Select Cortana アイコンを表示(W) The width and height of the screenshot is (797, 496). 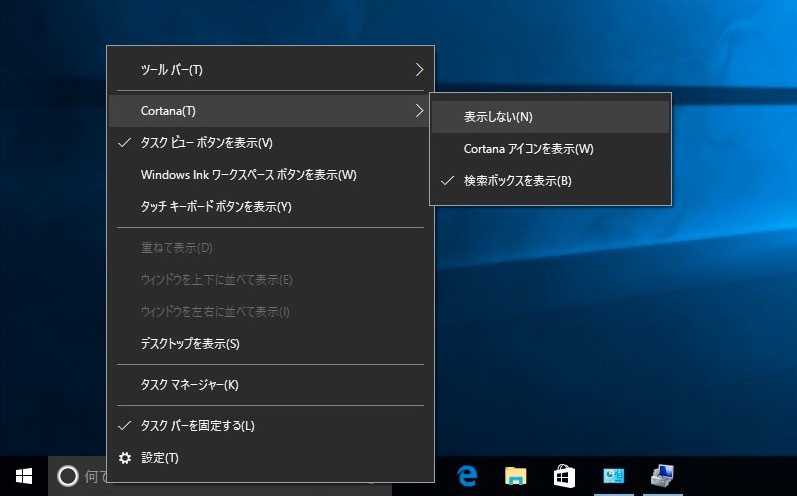tap(528, 149)
